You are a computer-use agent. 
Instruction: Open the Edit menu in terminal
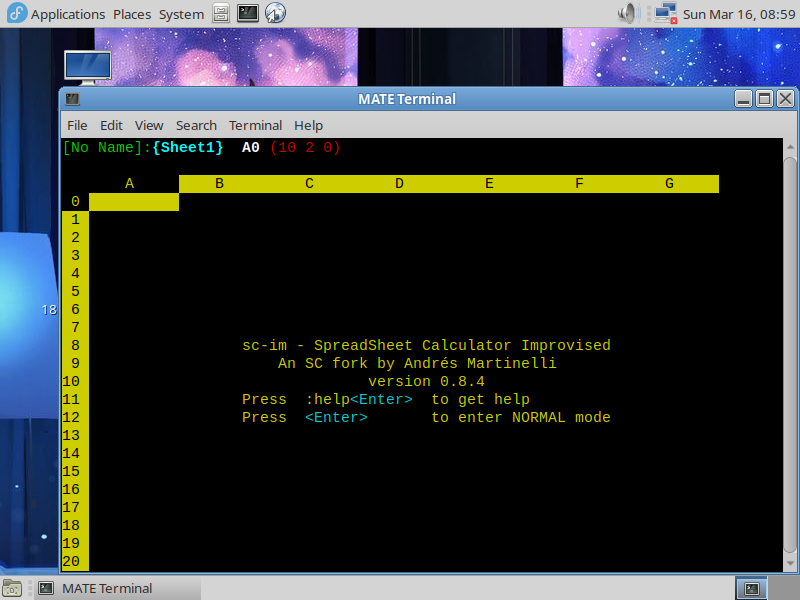[111, 125]
